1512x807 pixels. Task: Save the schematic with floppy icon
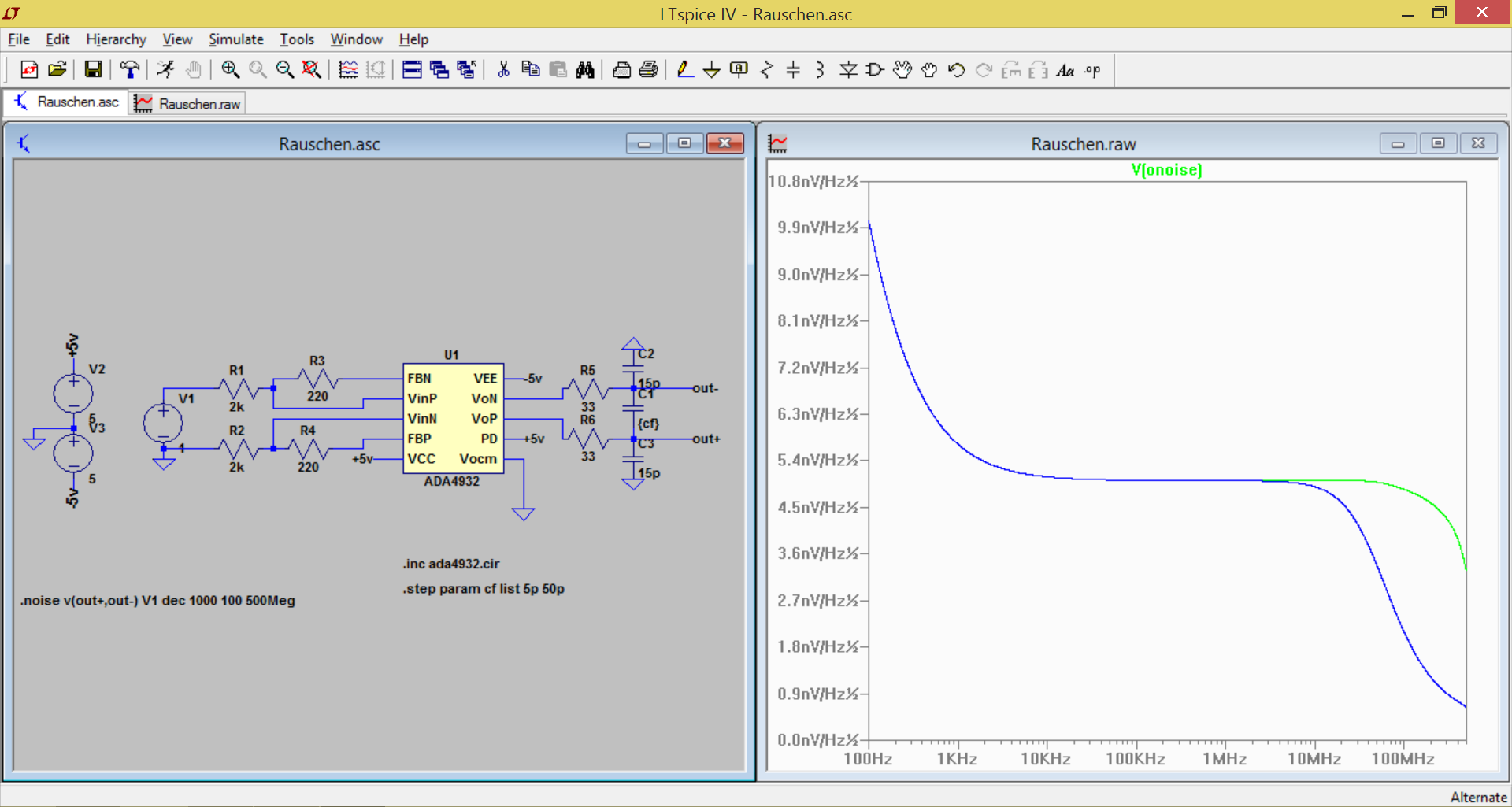(93, 70)
